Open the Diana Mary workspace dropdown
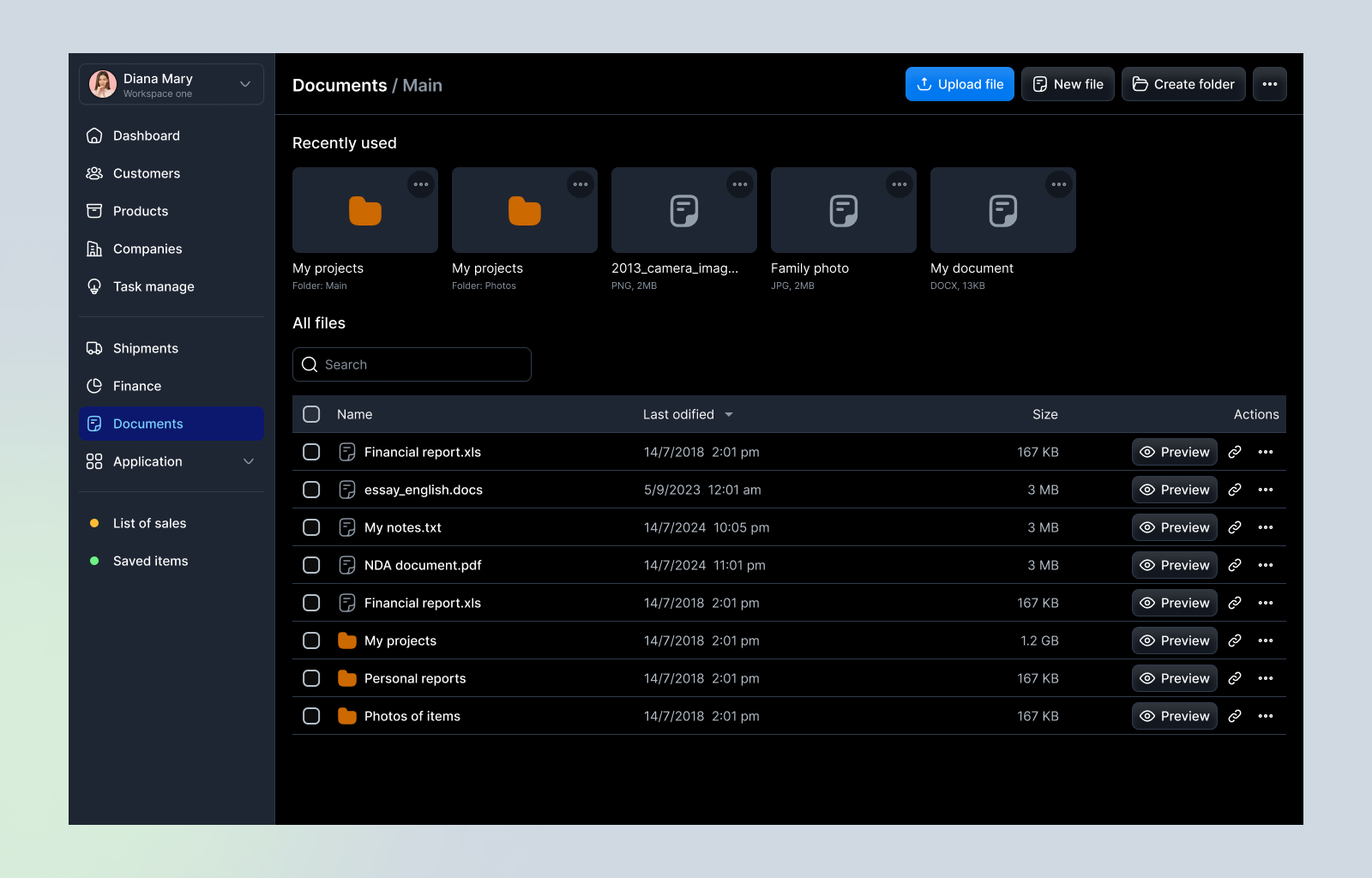 click(171, 83)
